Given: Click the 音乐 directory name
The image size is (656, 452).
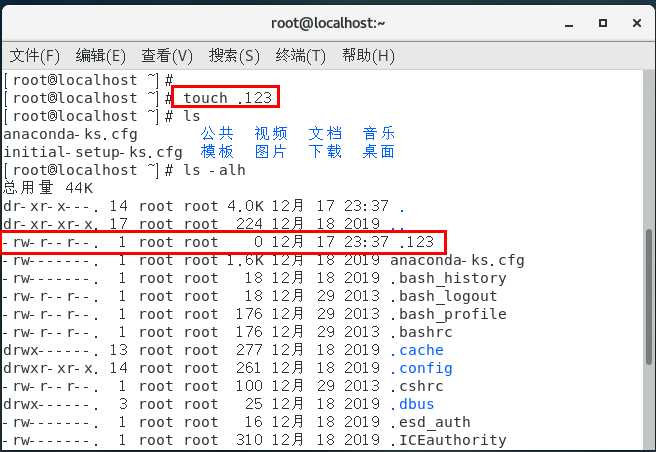Looking at the screenshot, I should click(x=379, y=134).
